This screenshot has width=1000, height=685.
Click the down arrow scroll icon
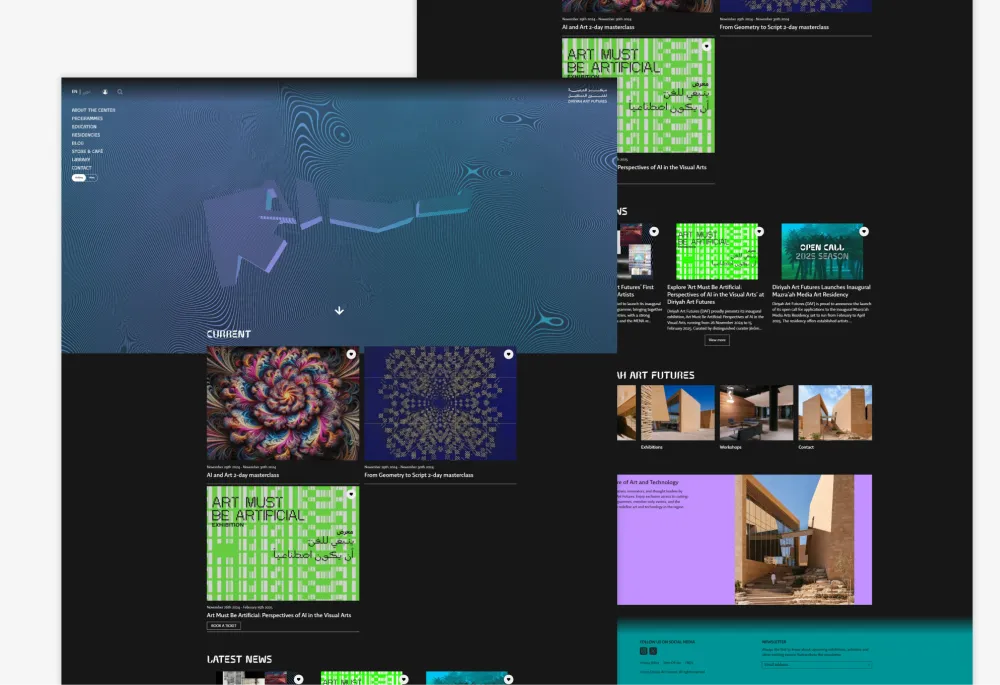[339, 311]
